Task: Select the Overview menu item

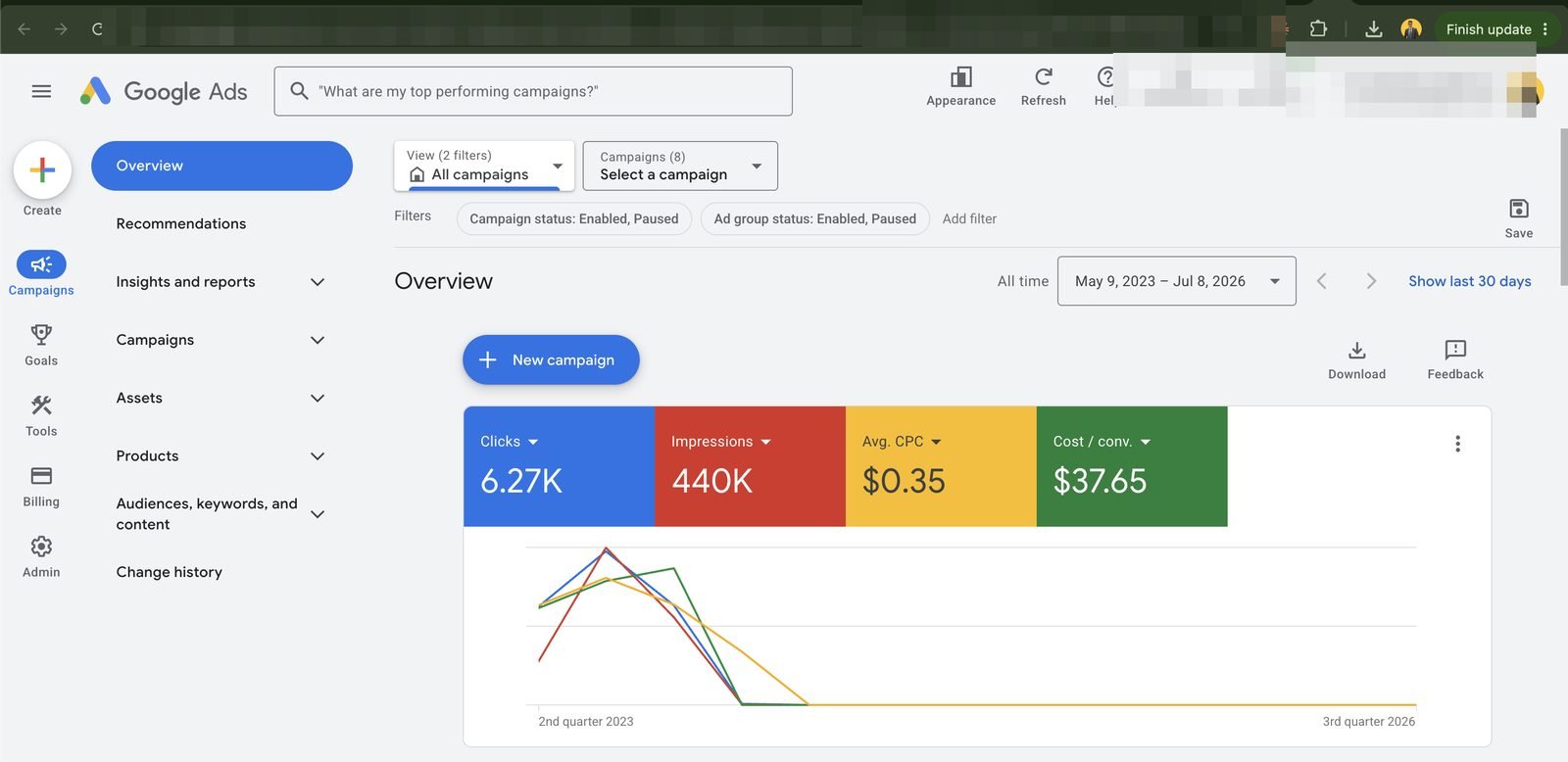Action: [x=221, y=166]
